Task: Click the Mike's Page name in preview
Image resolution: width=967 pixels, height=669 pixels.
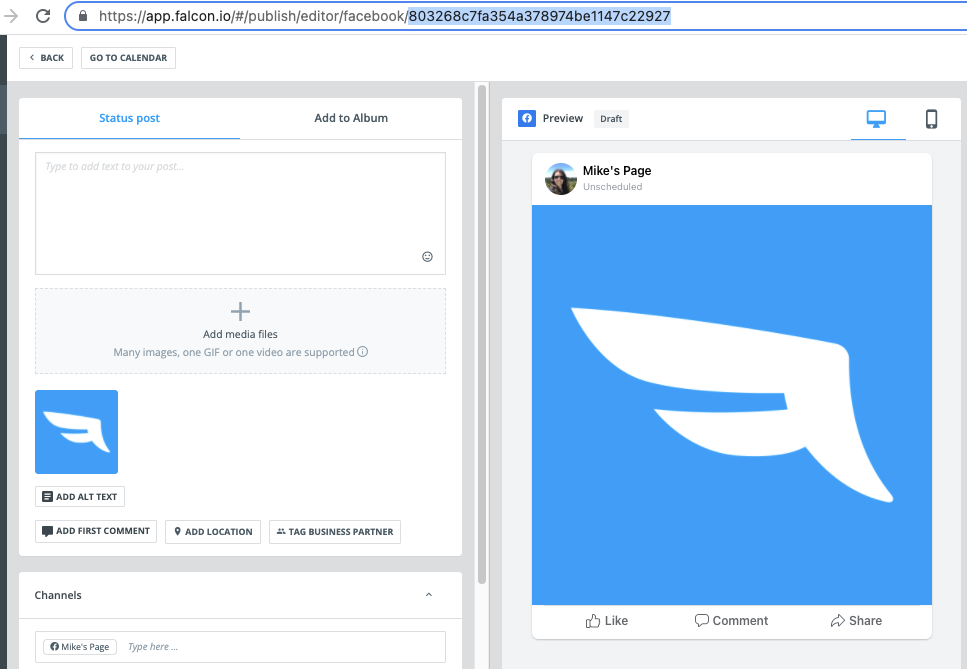Action: pos(617,171)
